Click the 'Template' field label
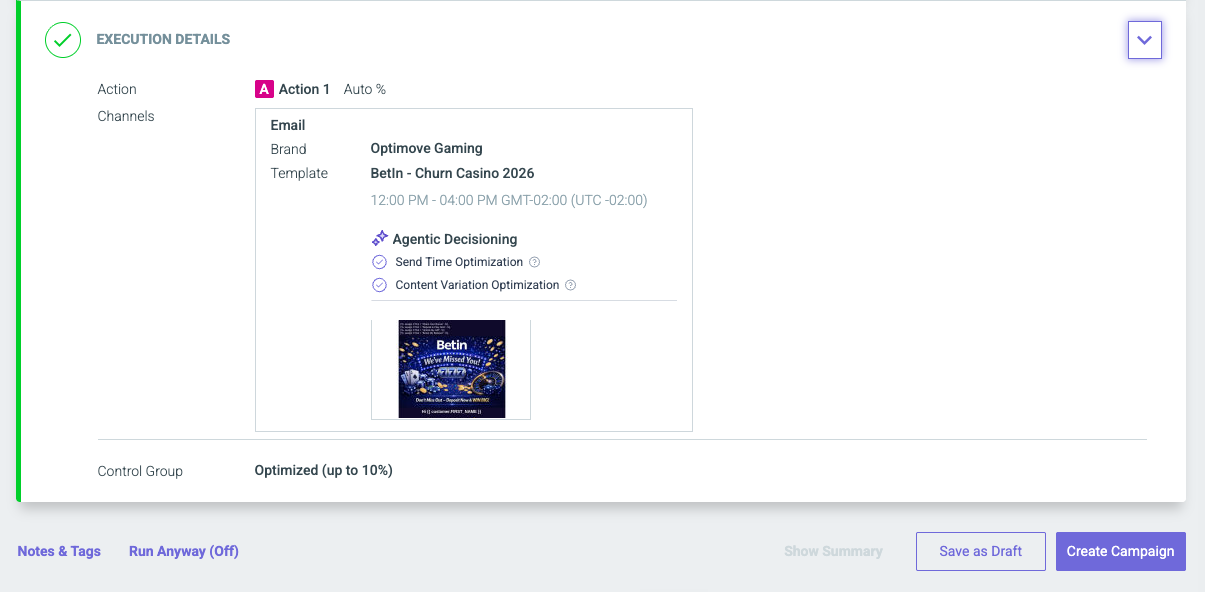This screenshot has height=592, width=1205. coord(299,173)
